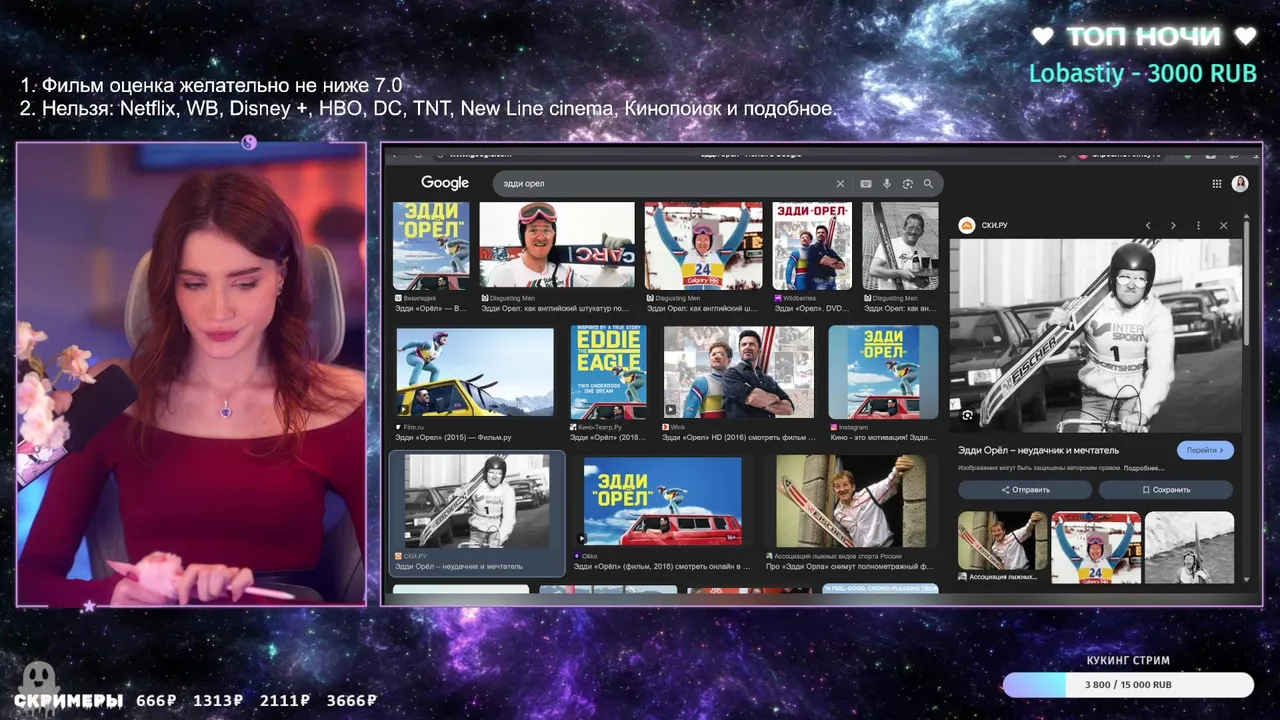Open the Okko red van thumbnail
Screen dimensions: 1280x720
[x=662, y=501]
